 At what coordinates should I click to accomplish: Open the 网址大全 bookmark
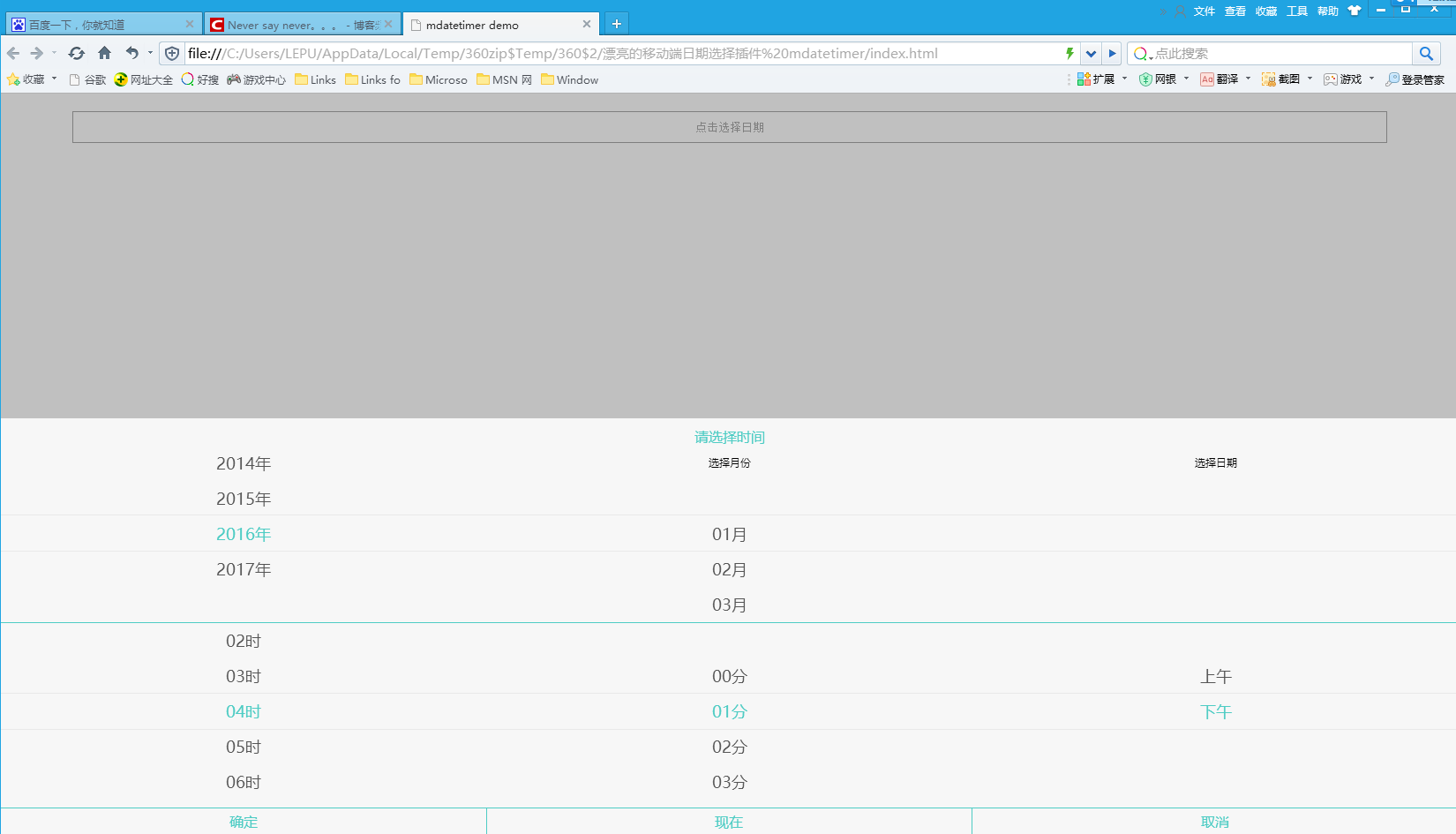144,79
